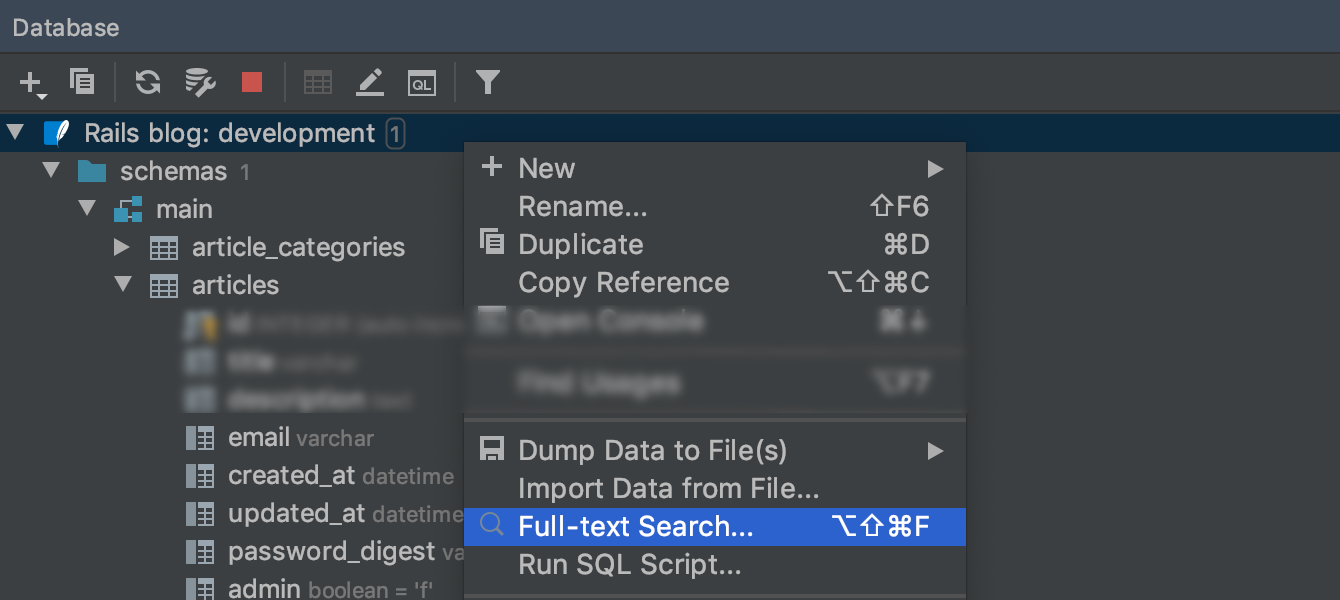Click the filter funnel icon
1340x600 pixels.
pyautogui.click(x=487, y=82)
